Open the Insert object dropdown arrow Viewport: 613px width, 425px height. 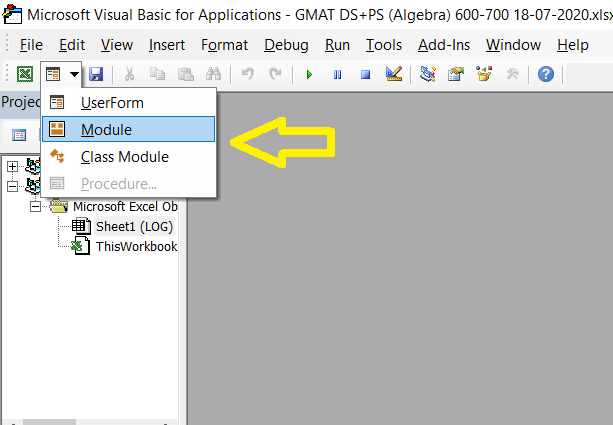74,74
